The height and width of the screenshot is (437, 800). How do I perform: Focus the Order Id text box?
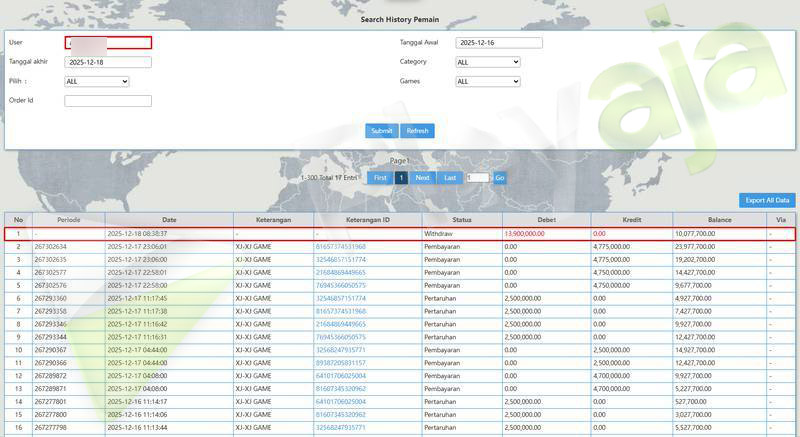[x=107, y=101]
